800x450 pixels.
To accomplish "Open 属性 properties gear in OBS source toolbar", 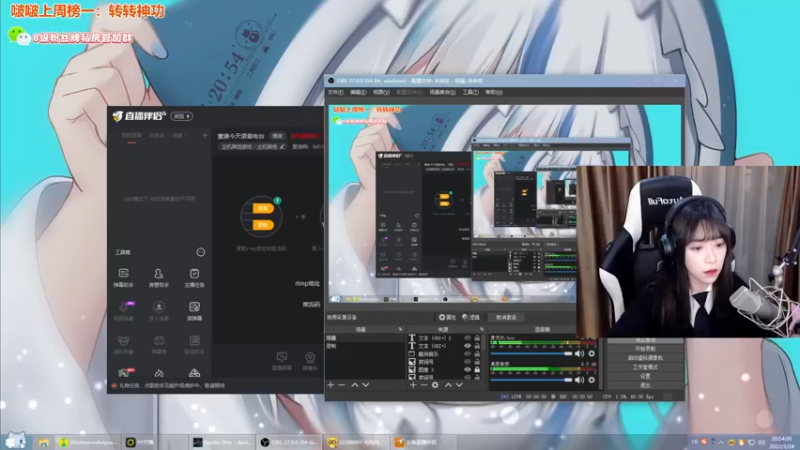I will click(447, 317).
